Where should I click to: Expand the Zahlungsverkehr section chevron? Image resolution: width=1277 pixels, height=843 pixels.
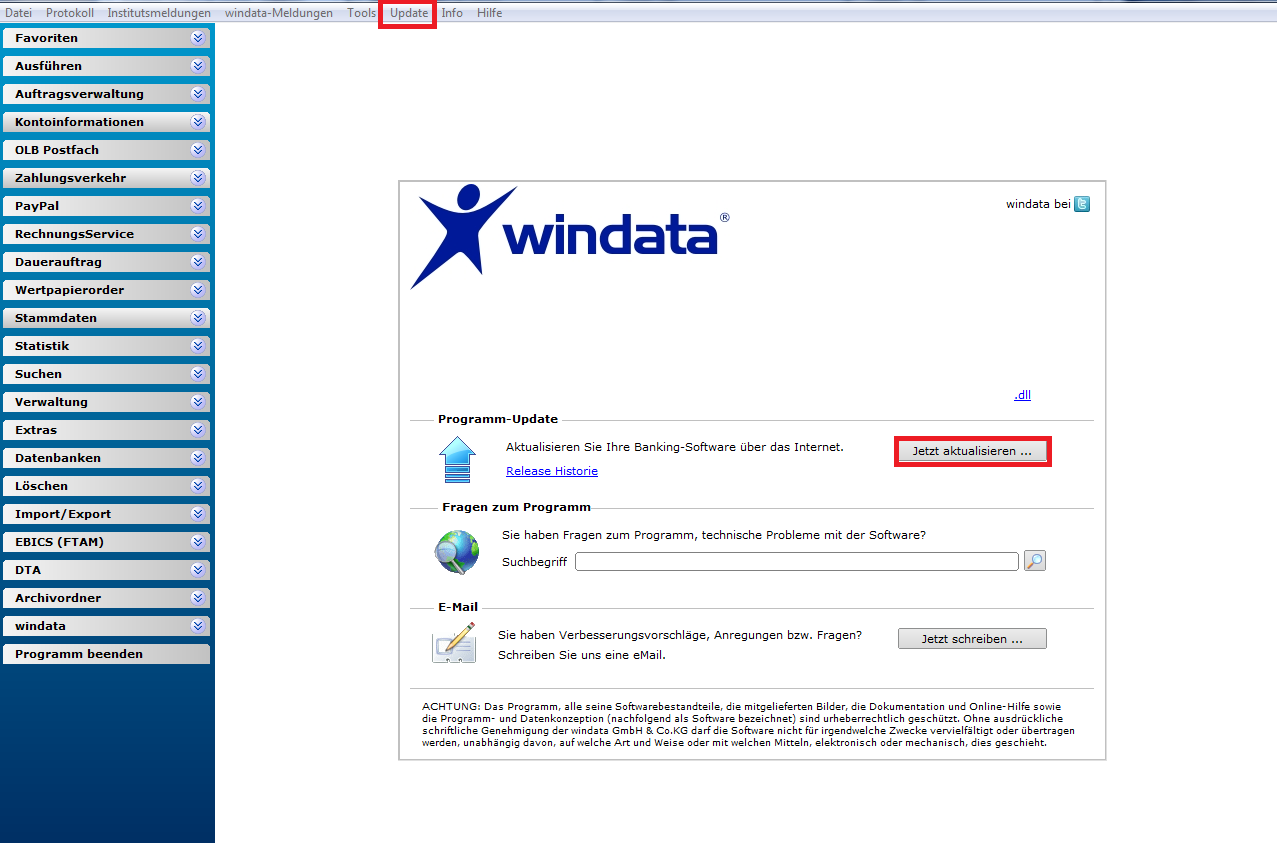(x=198, y=178)
